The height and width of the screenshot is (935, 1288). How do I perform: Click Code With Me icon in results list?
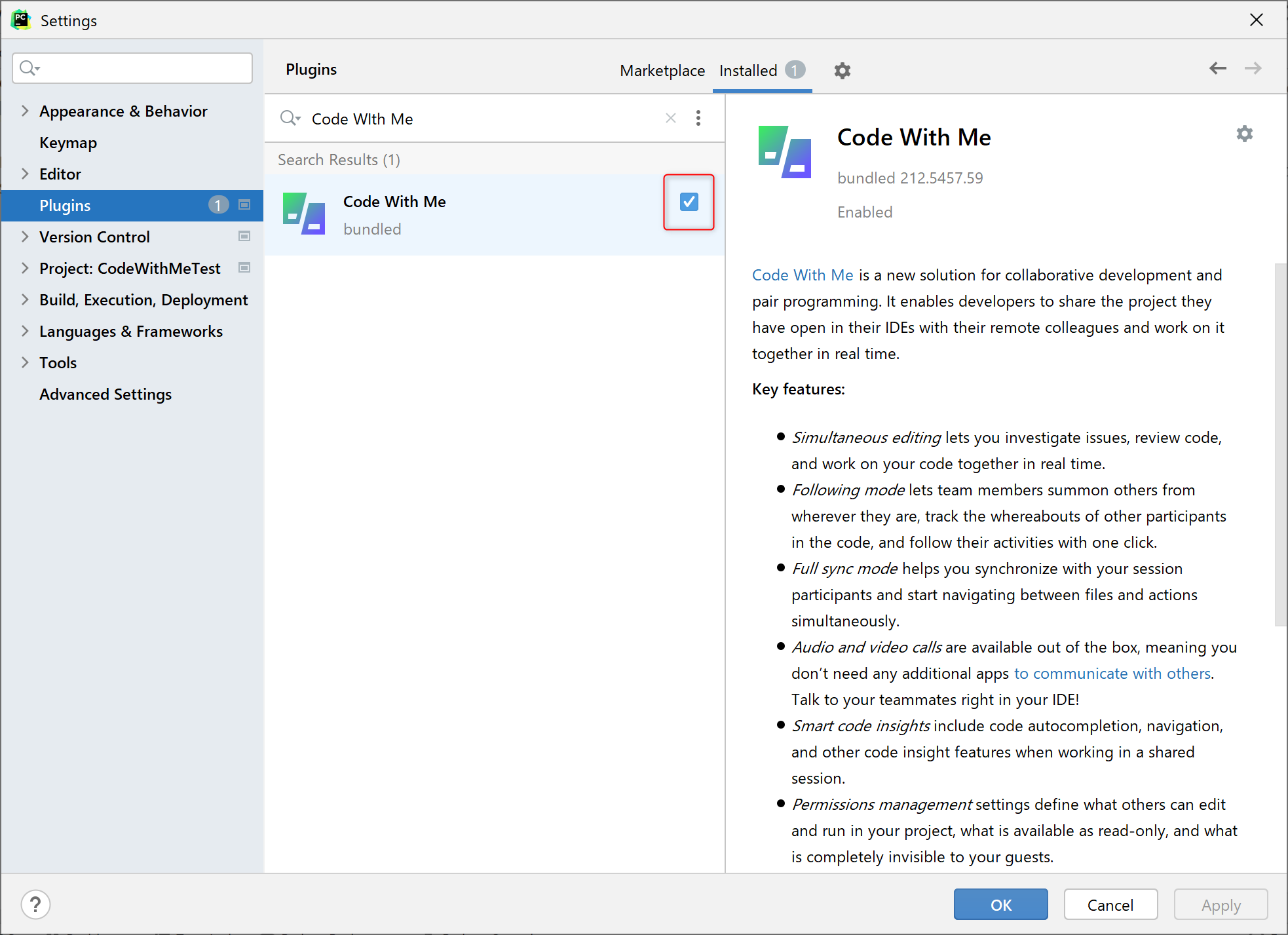click(304, 214)
